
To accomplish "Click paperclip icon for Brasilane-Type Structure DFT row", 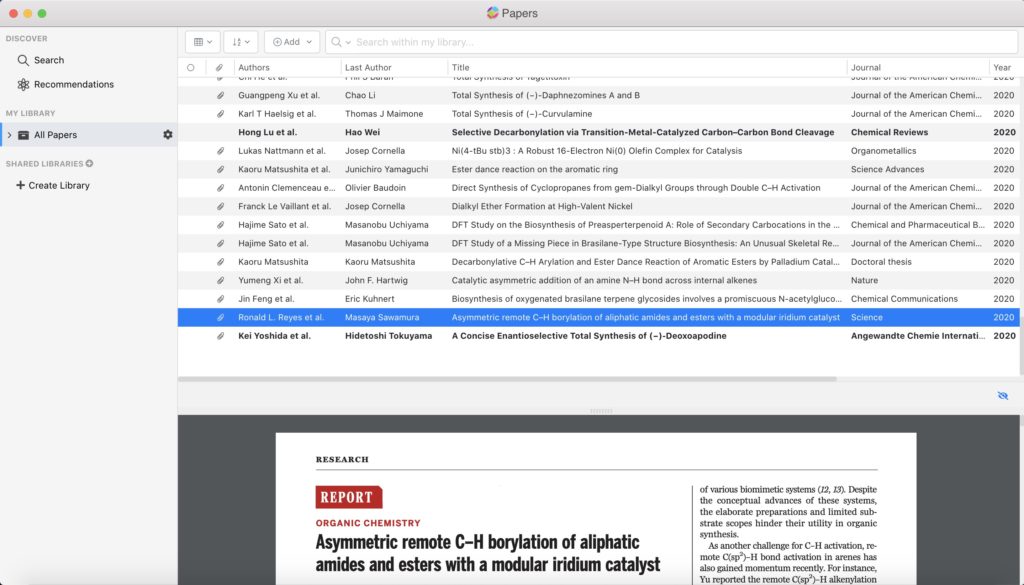I will coord(221,244).
